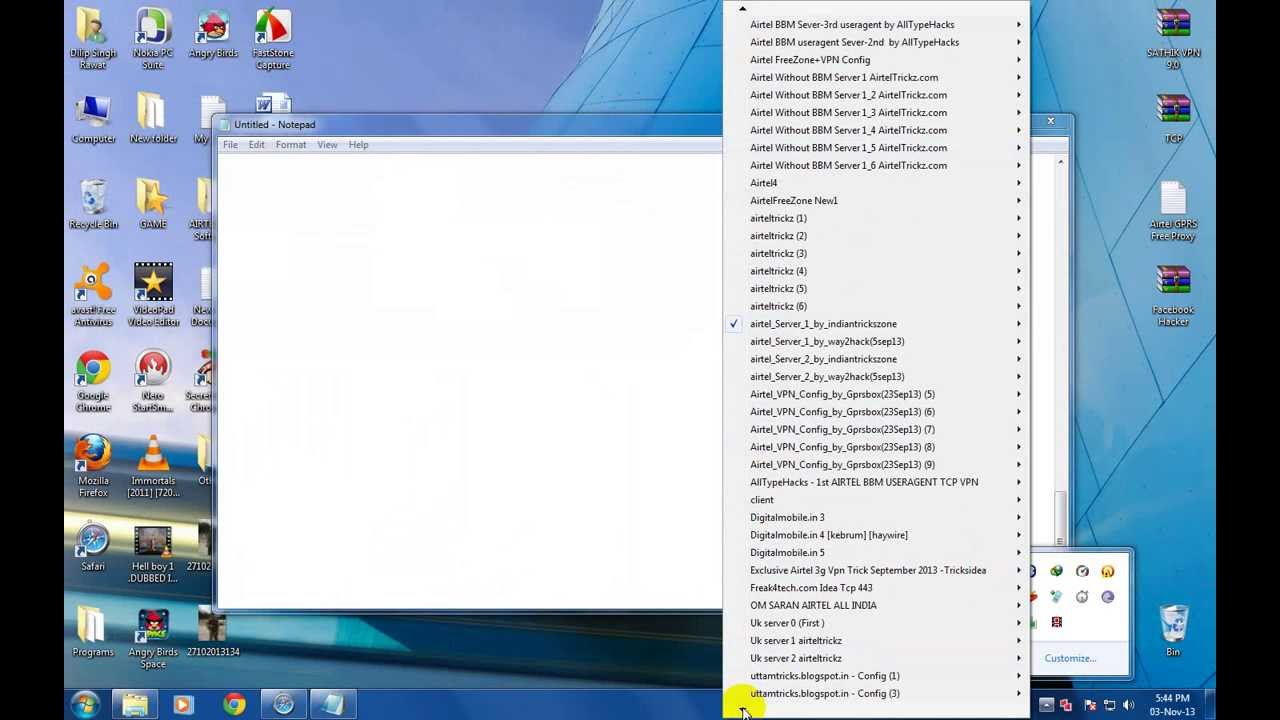The height and width of the screenshot is (720, 1280).
Task: Select the SATHIK VPN 9.0 archive icon
Action: 1173,38
